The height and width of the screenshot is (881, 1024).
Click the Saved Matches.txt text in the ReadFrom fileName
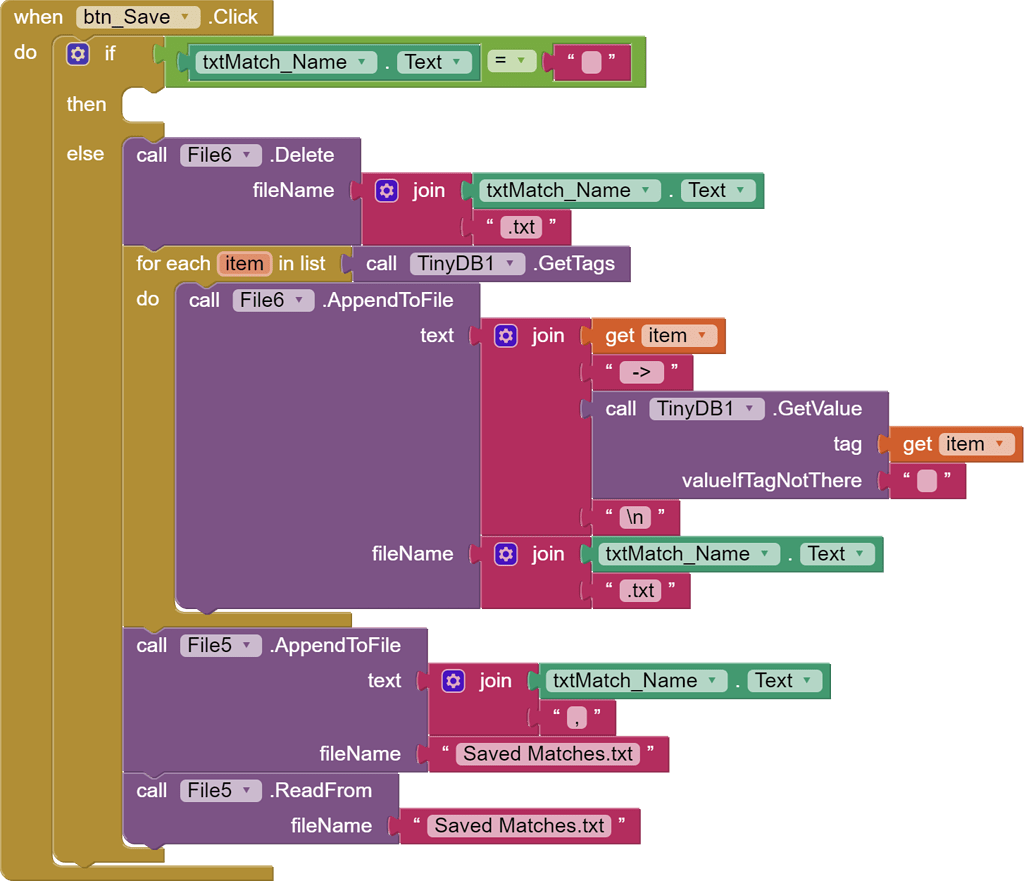[519, 826]
